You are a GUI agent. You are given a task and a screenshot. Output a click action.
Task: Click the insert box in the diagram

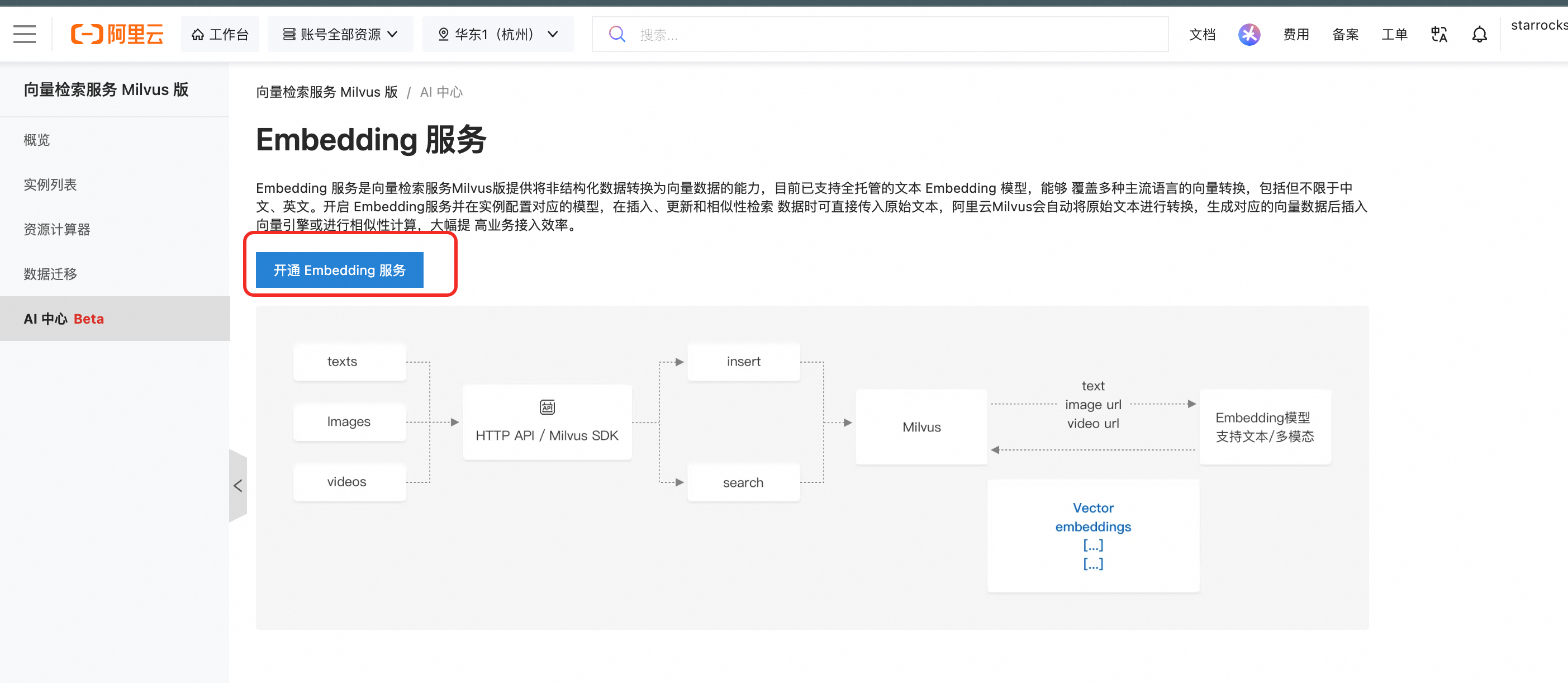coord(743,362)
